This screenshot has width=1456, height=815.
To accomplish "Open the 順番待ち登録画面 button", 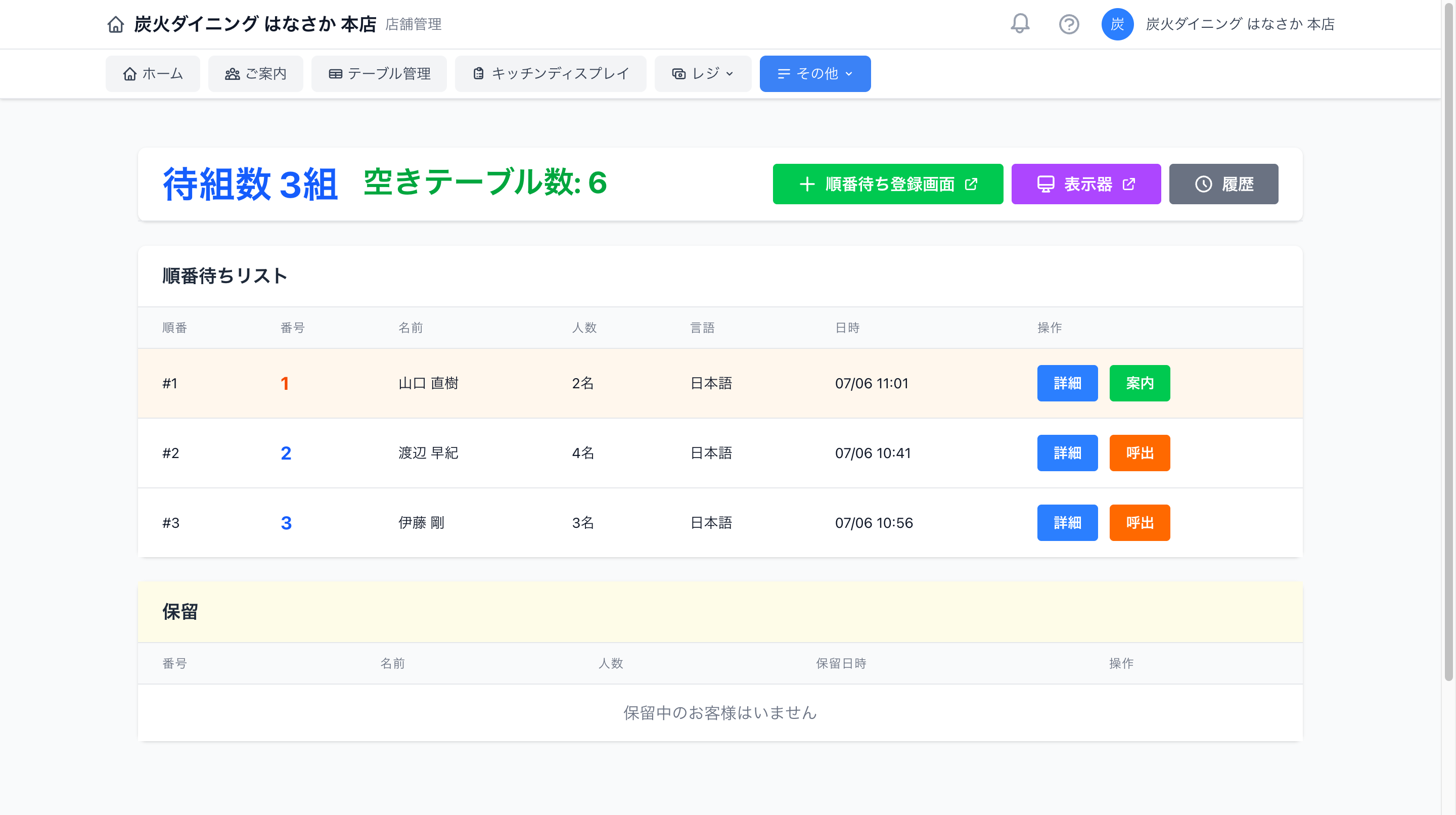I will coord(887,184).
